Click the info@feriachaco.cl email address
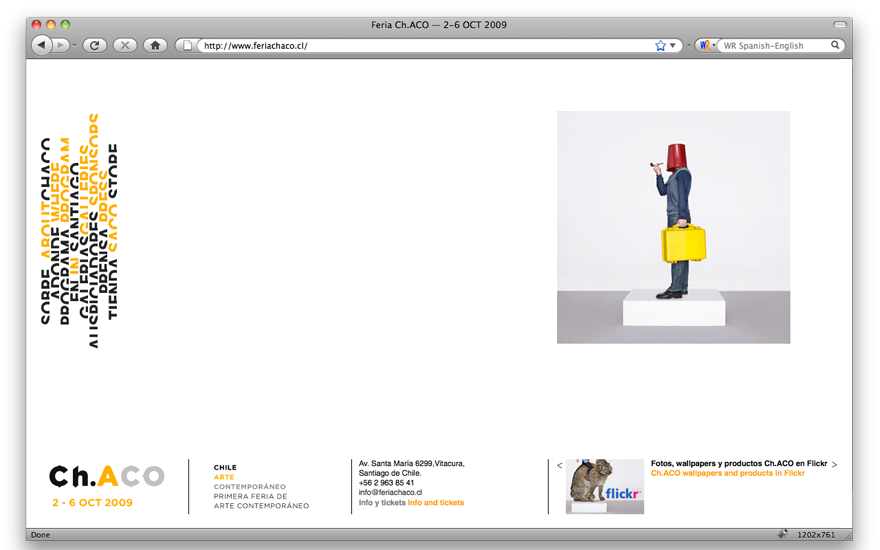Screen dimensions: 880x550 (390, 492)
